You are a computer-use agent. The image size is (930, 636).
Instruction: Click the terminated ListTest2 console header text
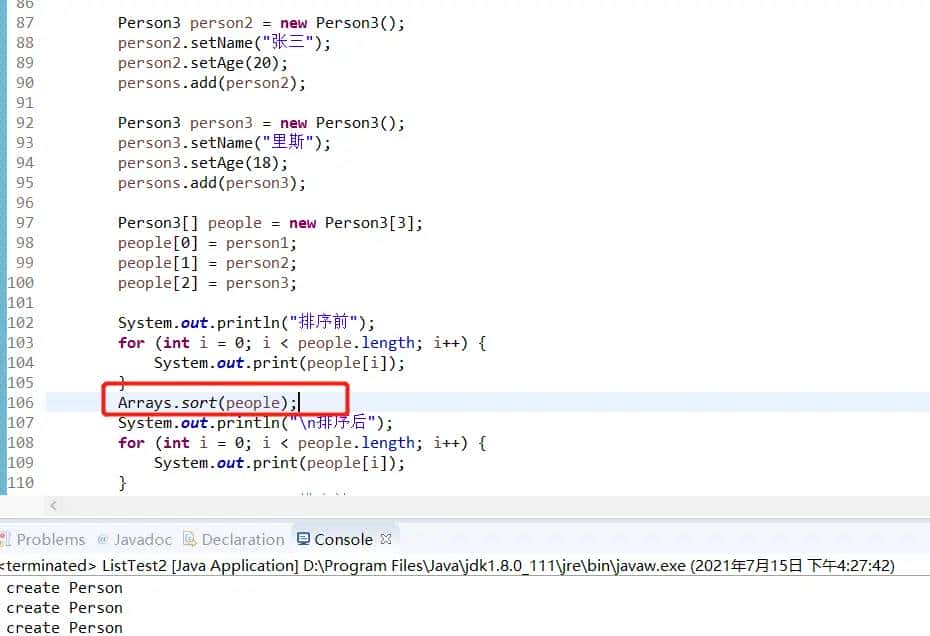(447, 565)
